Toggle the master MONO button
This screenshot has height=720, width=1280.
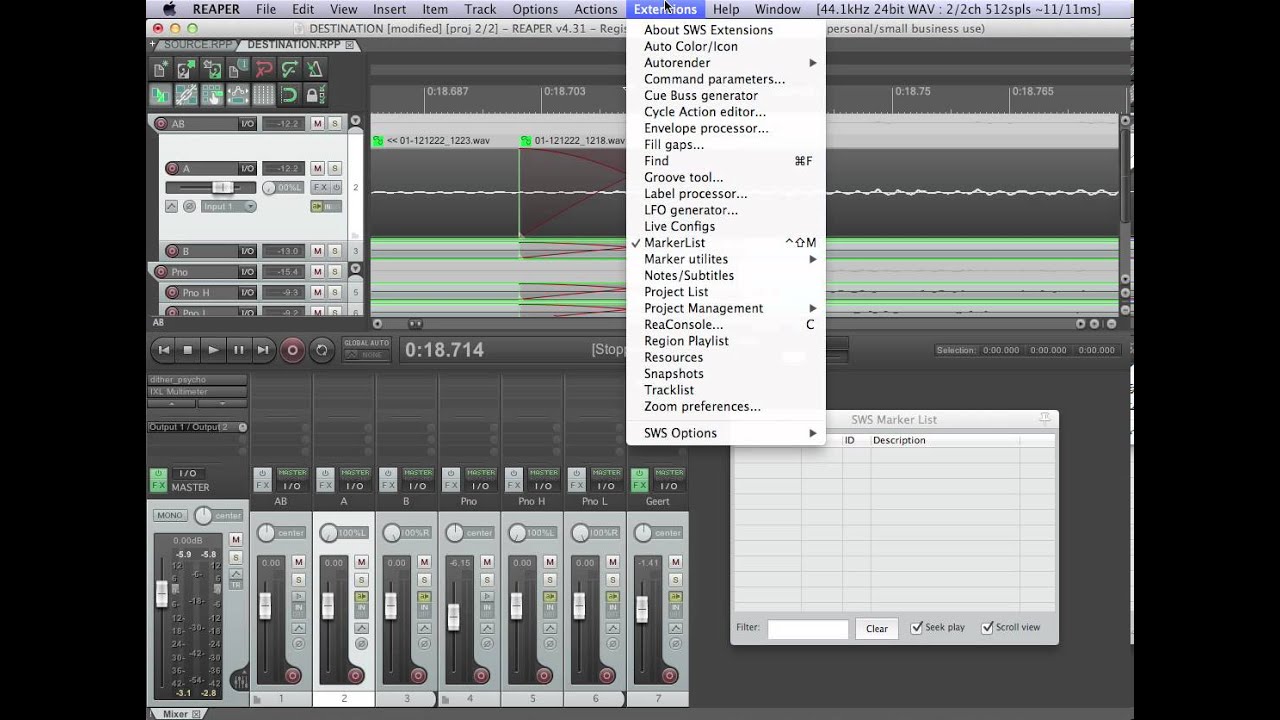click(169, 516)
